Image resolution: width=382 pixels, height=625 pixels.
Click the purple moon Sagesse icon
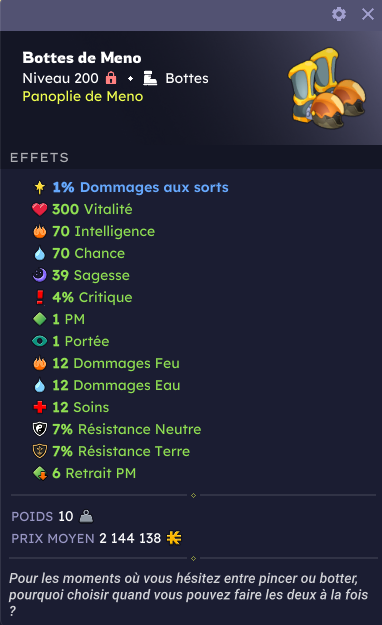coord(39,275)
